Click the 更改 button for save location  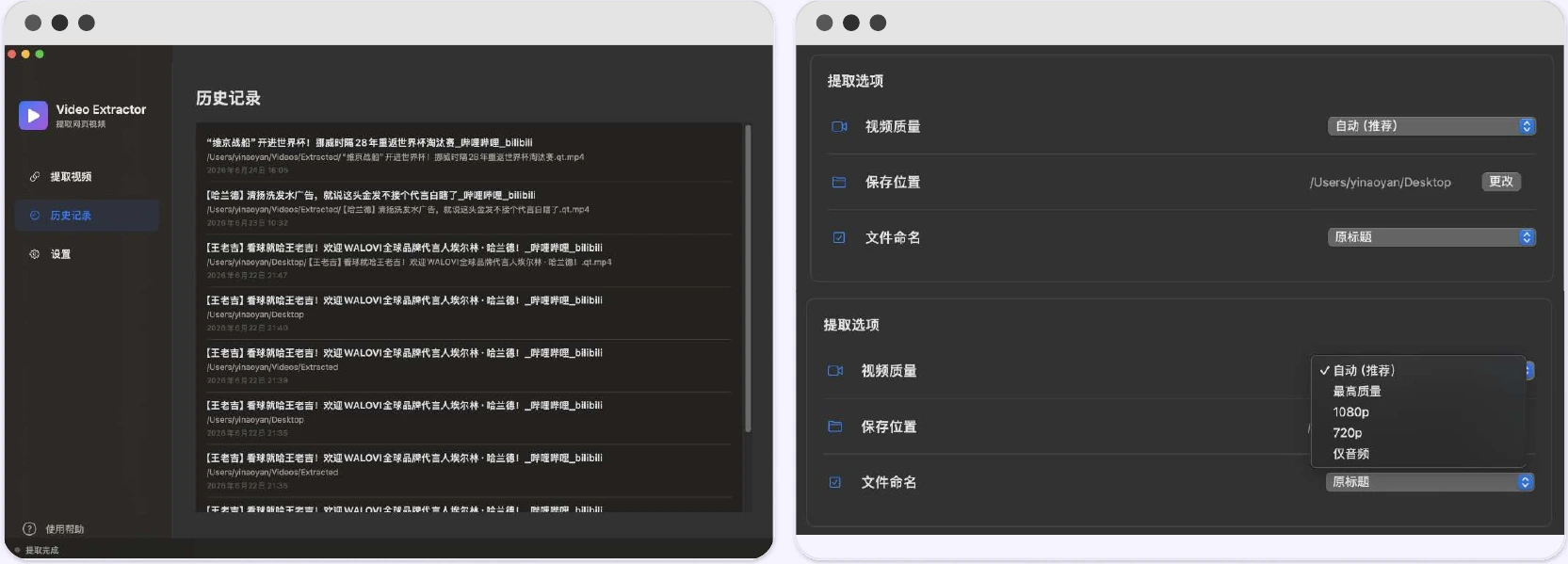(x=1501, y=182)
